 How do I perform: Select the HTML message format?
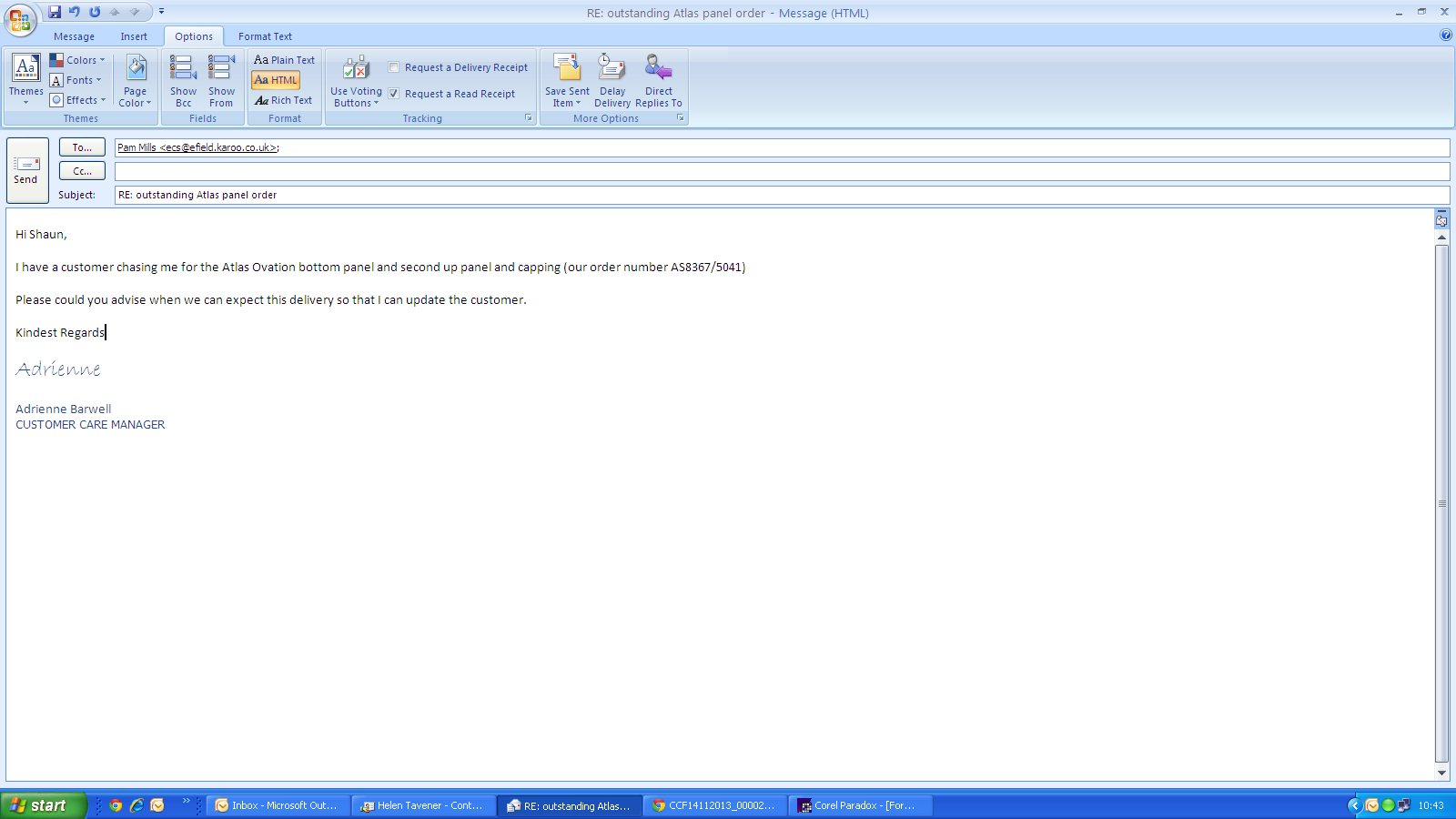(x=276, y=80)
